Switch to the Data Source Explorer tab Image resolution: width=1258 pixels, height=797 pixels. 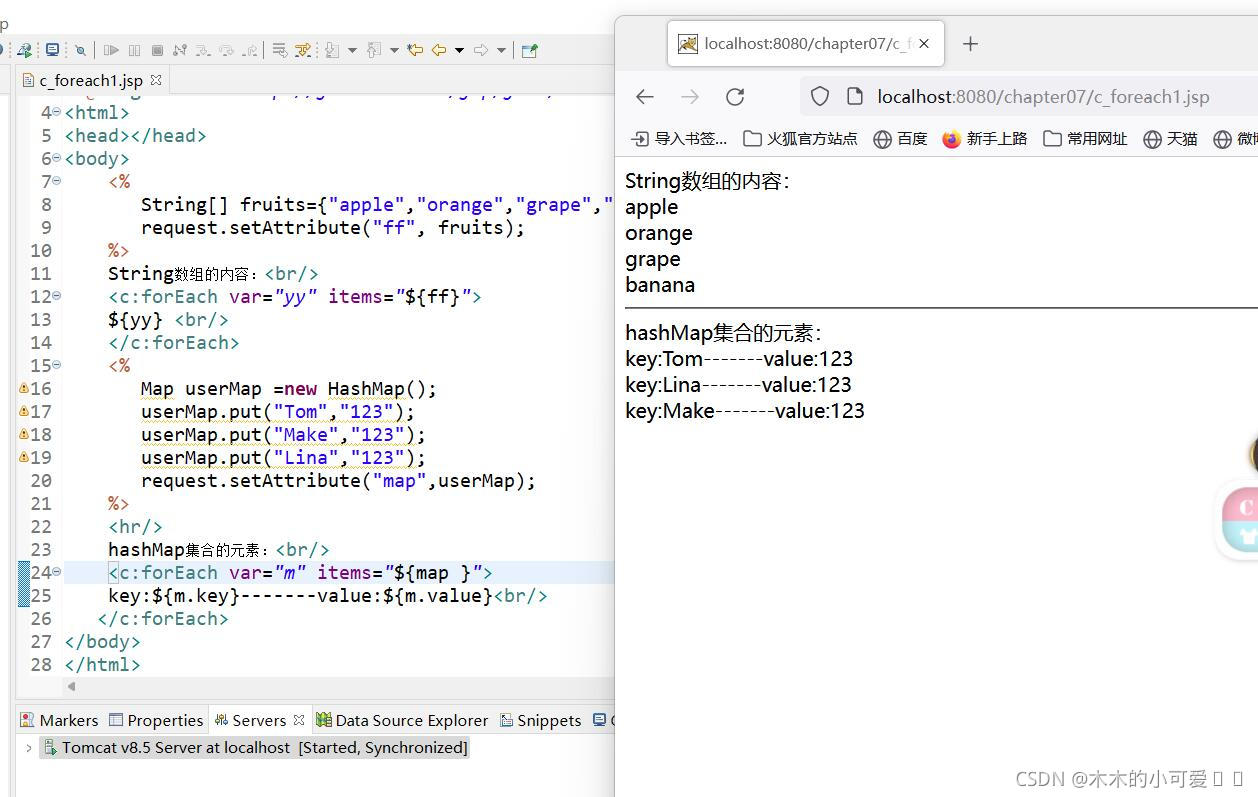point(410,719)
